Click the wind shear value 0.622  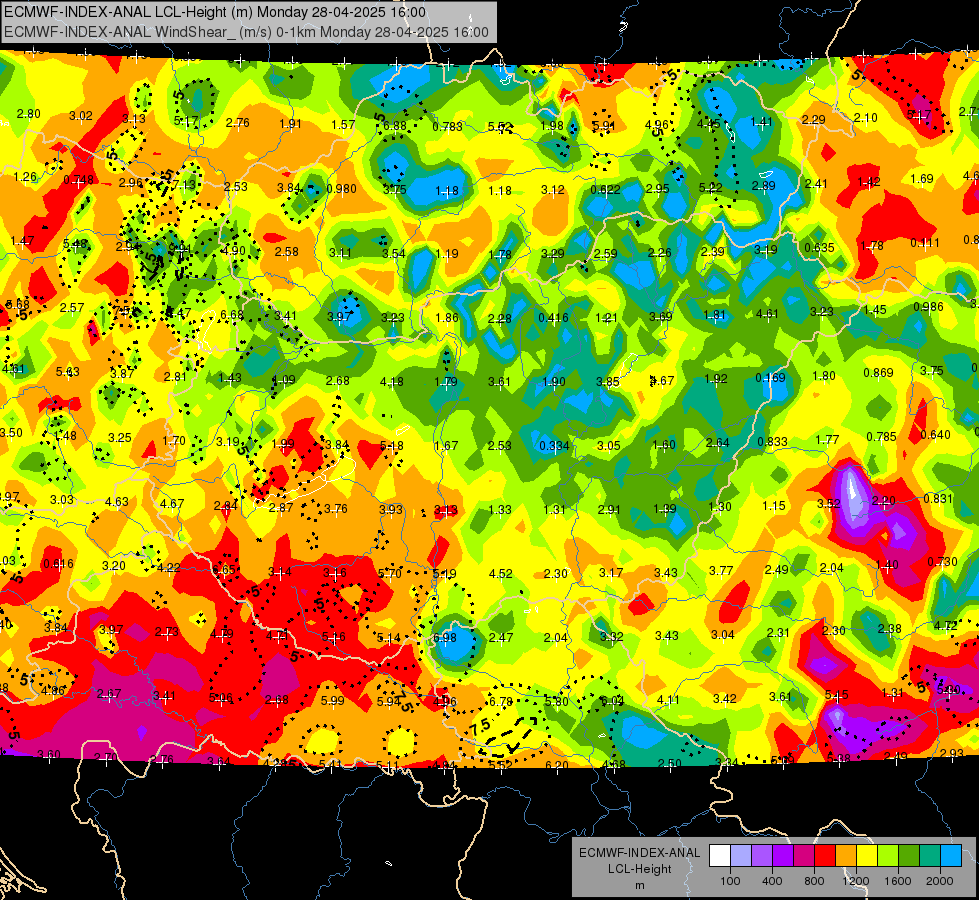[x=606, y=189]
